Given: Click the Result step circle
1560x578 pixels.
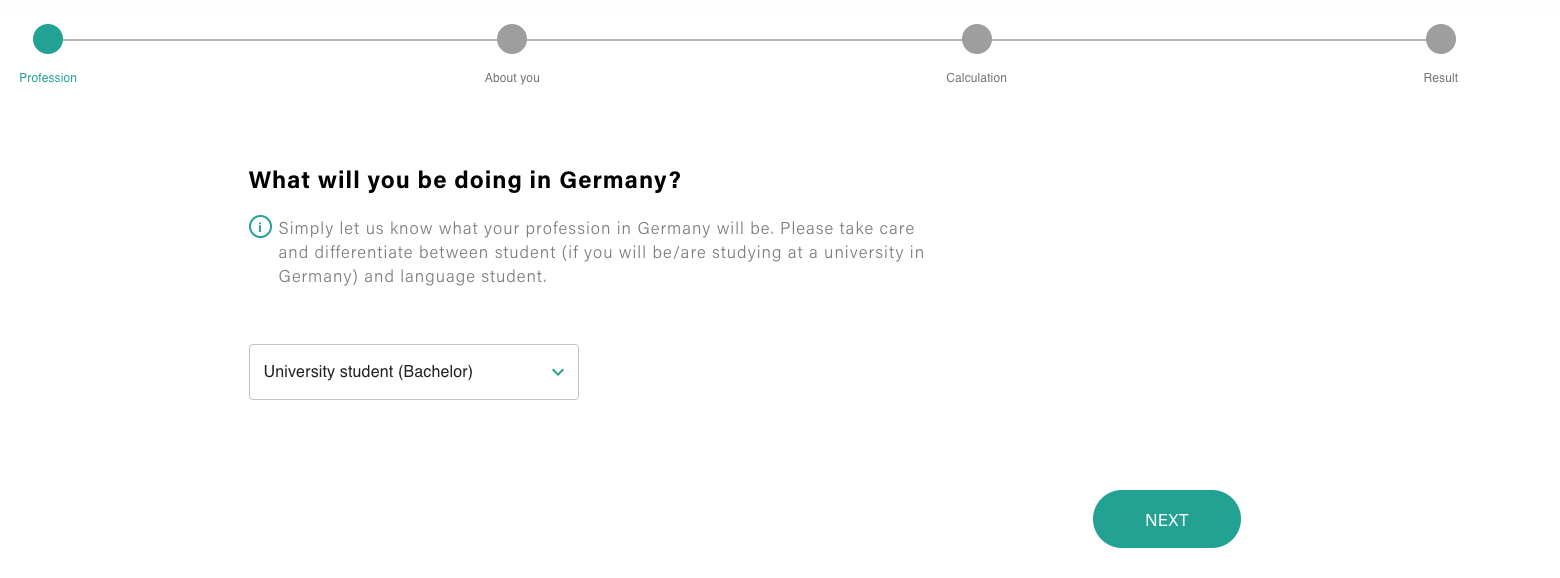Looking at the screenshot, I should [1441, 39].
